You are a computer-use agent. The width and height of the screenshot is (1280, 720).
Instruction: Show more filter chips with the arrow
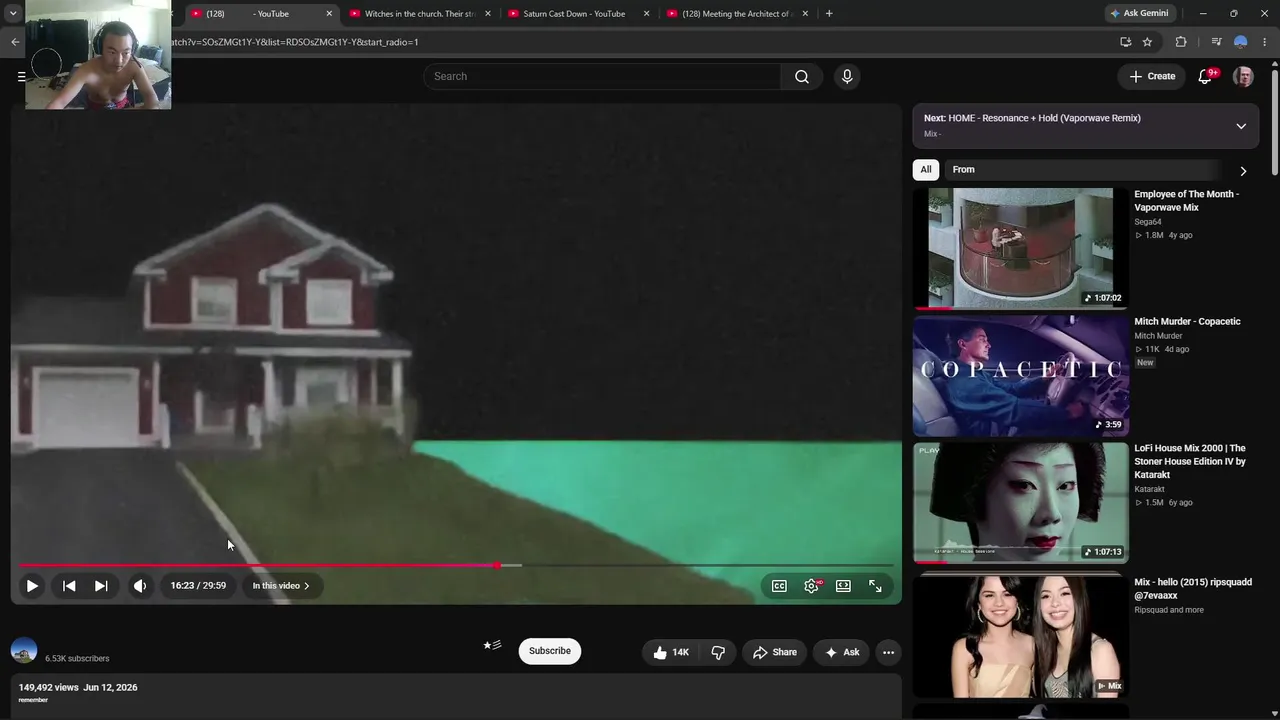[x=1243, y=171]
